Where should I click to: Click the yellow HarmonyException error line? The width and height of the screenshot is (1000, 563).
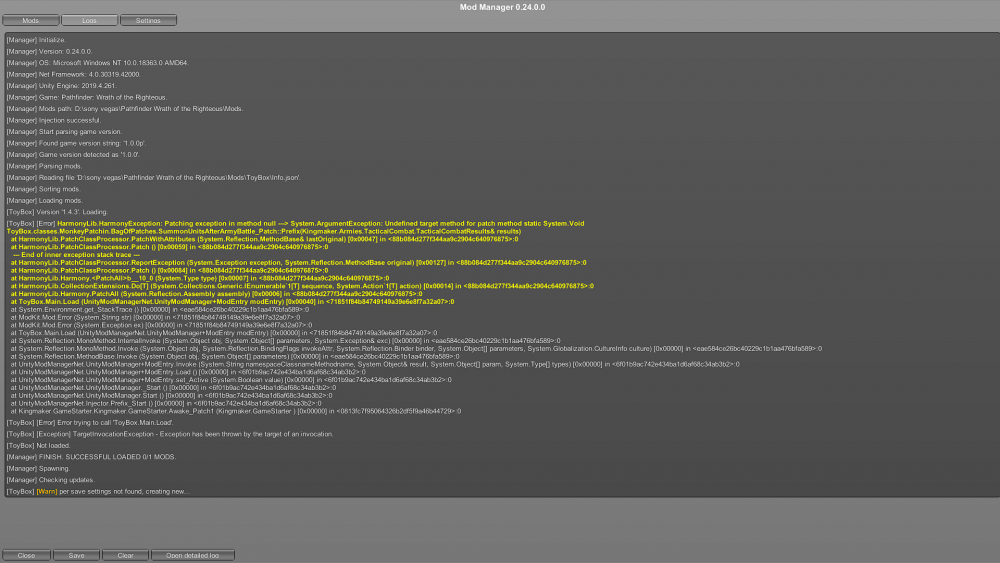pyautogui.click(x=295, y=223)
